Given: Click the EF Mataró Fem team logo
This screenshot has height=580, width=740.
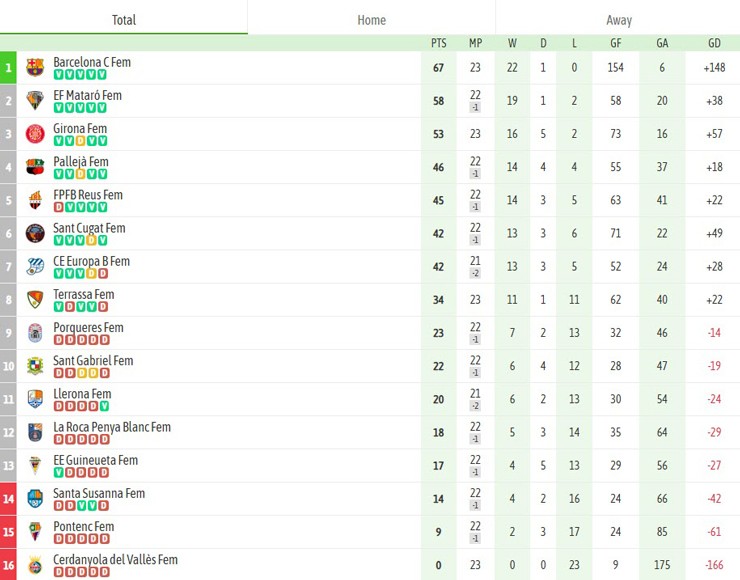Looking at the screenshot, I should [35, 101].
